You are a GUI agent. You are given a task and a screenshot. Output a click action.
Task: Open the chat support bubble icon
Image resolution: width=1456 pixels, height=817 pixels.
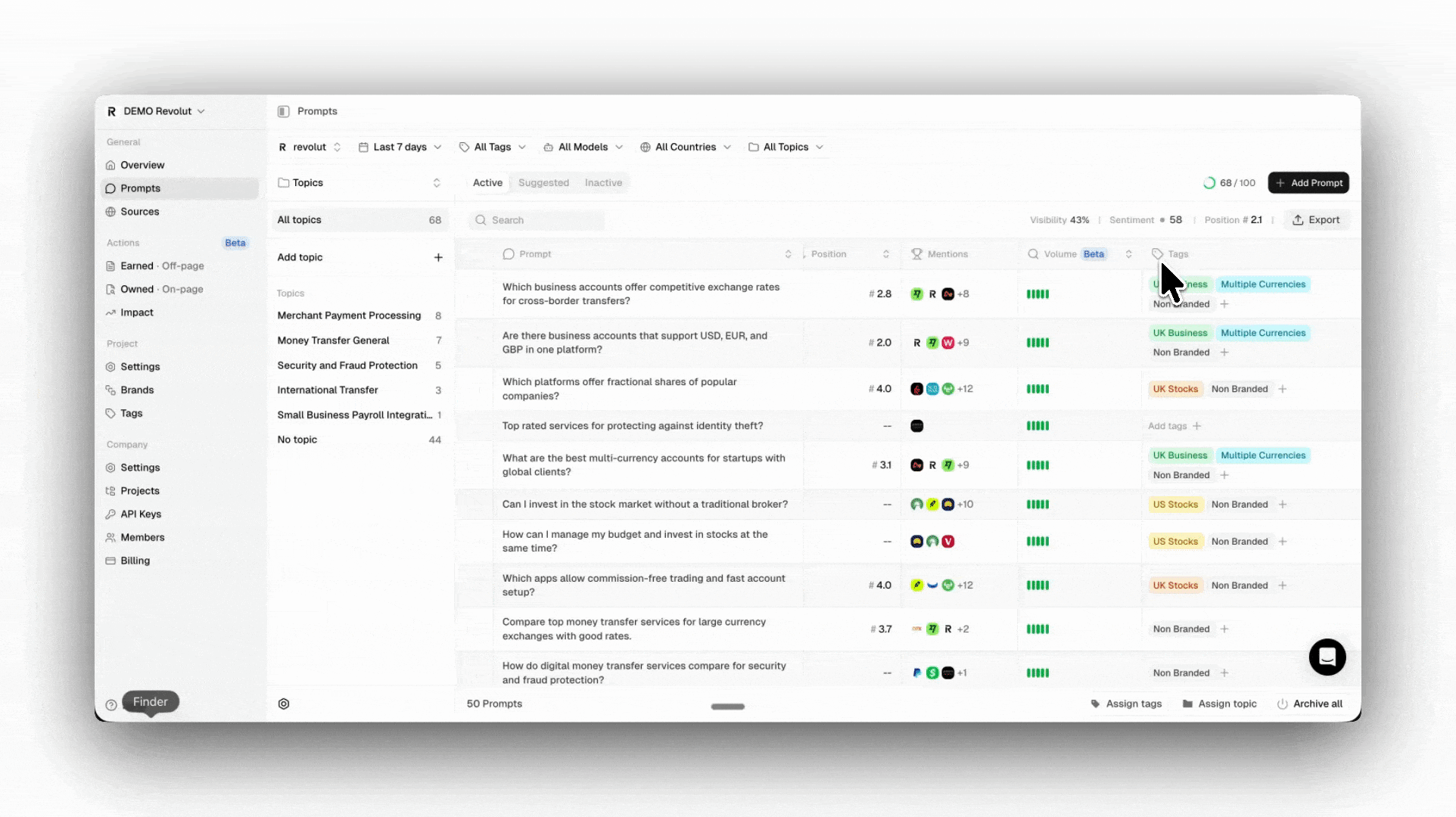coord(1327,657)
